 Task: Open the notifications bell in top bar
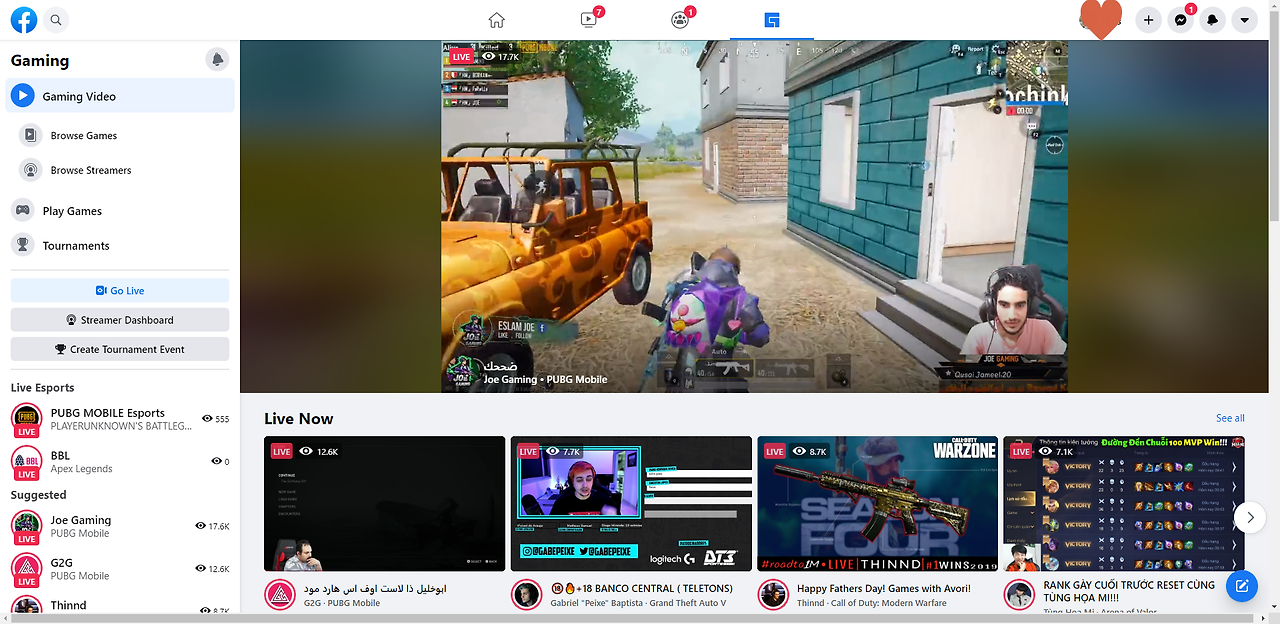(x=1213, y=19)
